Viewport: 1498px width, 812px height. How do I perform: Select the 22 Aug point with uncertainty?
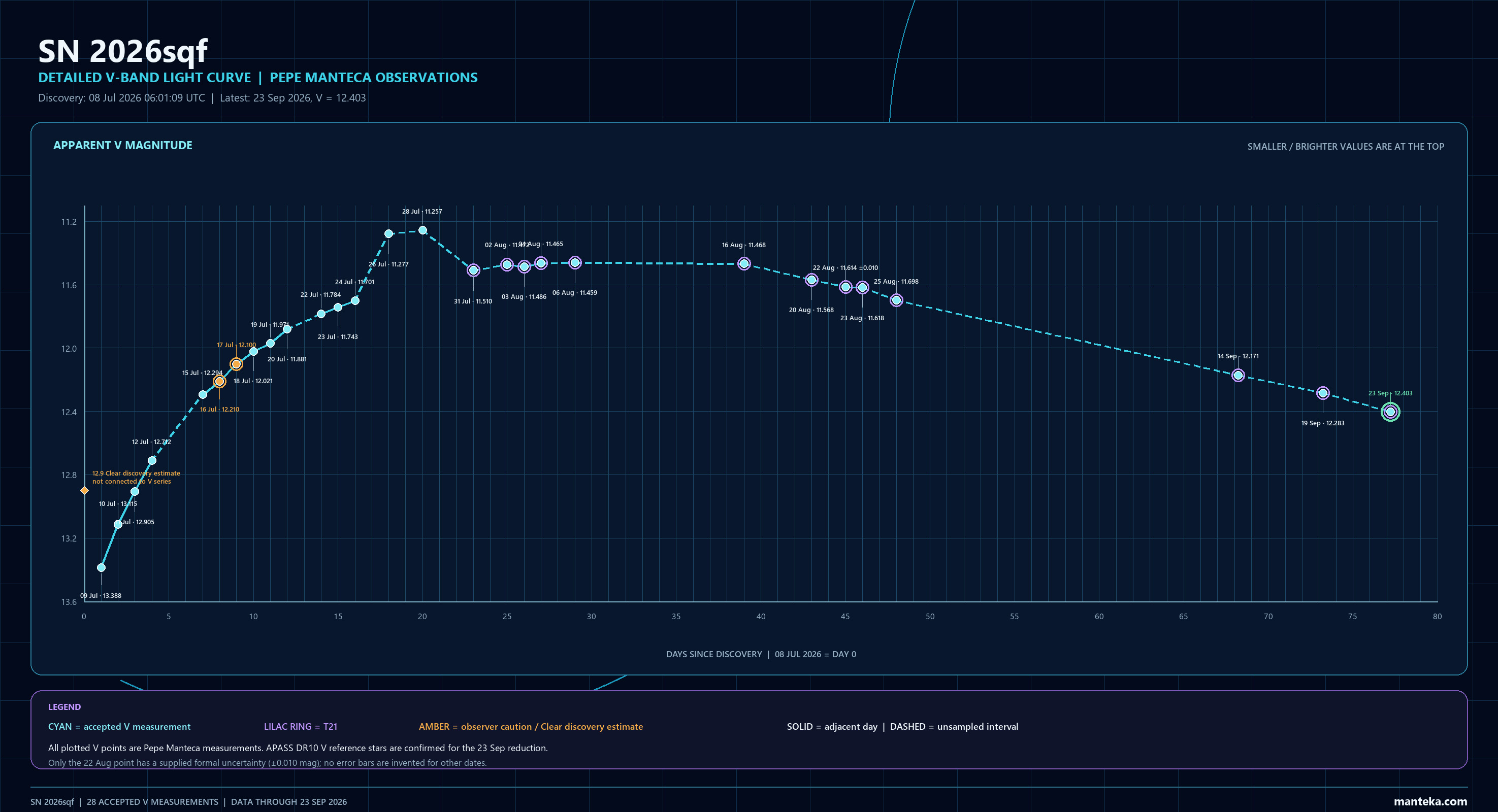point(845,287)
